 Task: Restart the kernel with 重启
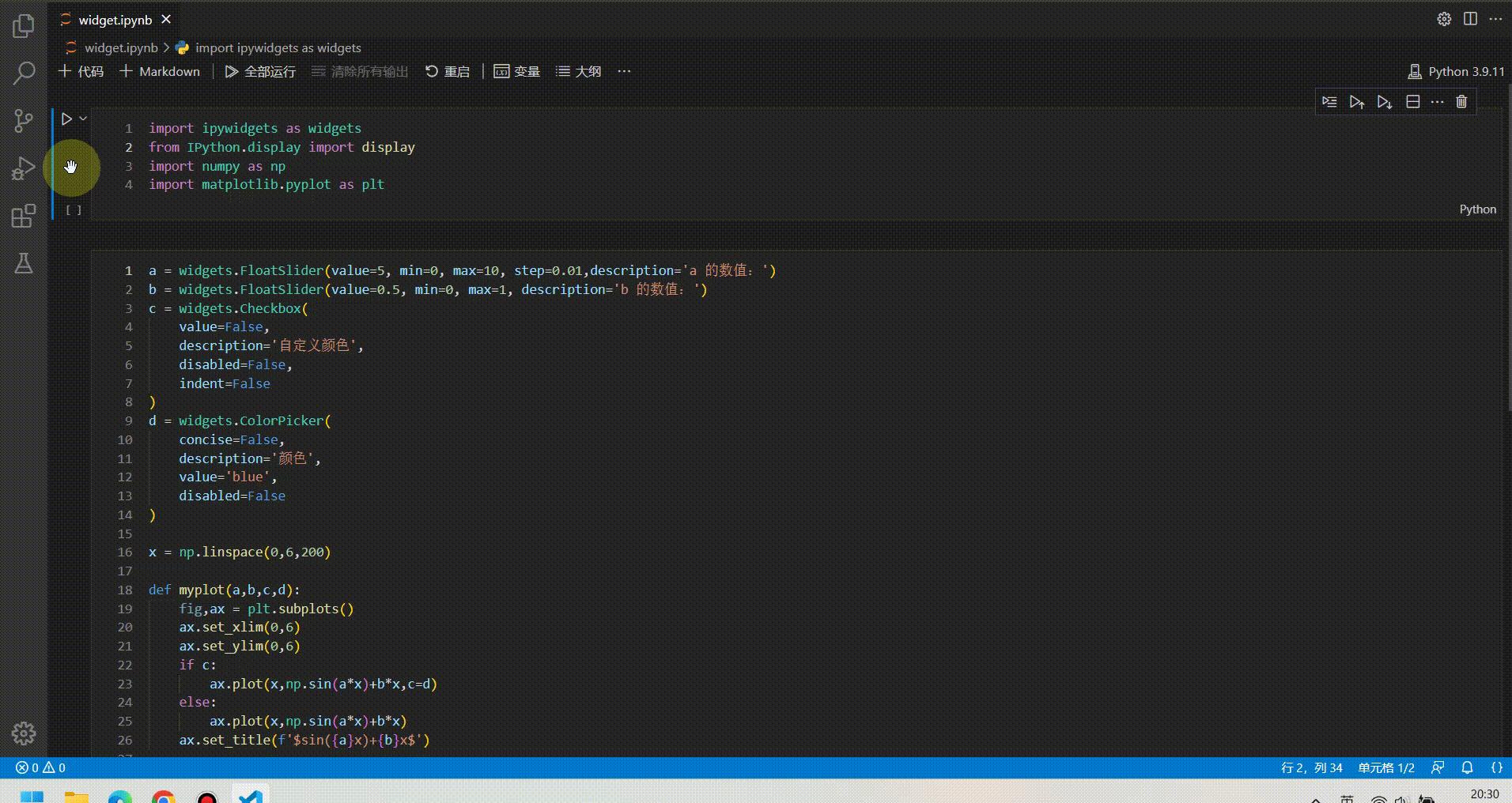[448, 71]
